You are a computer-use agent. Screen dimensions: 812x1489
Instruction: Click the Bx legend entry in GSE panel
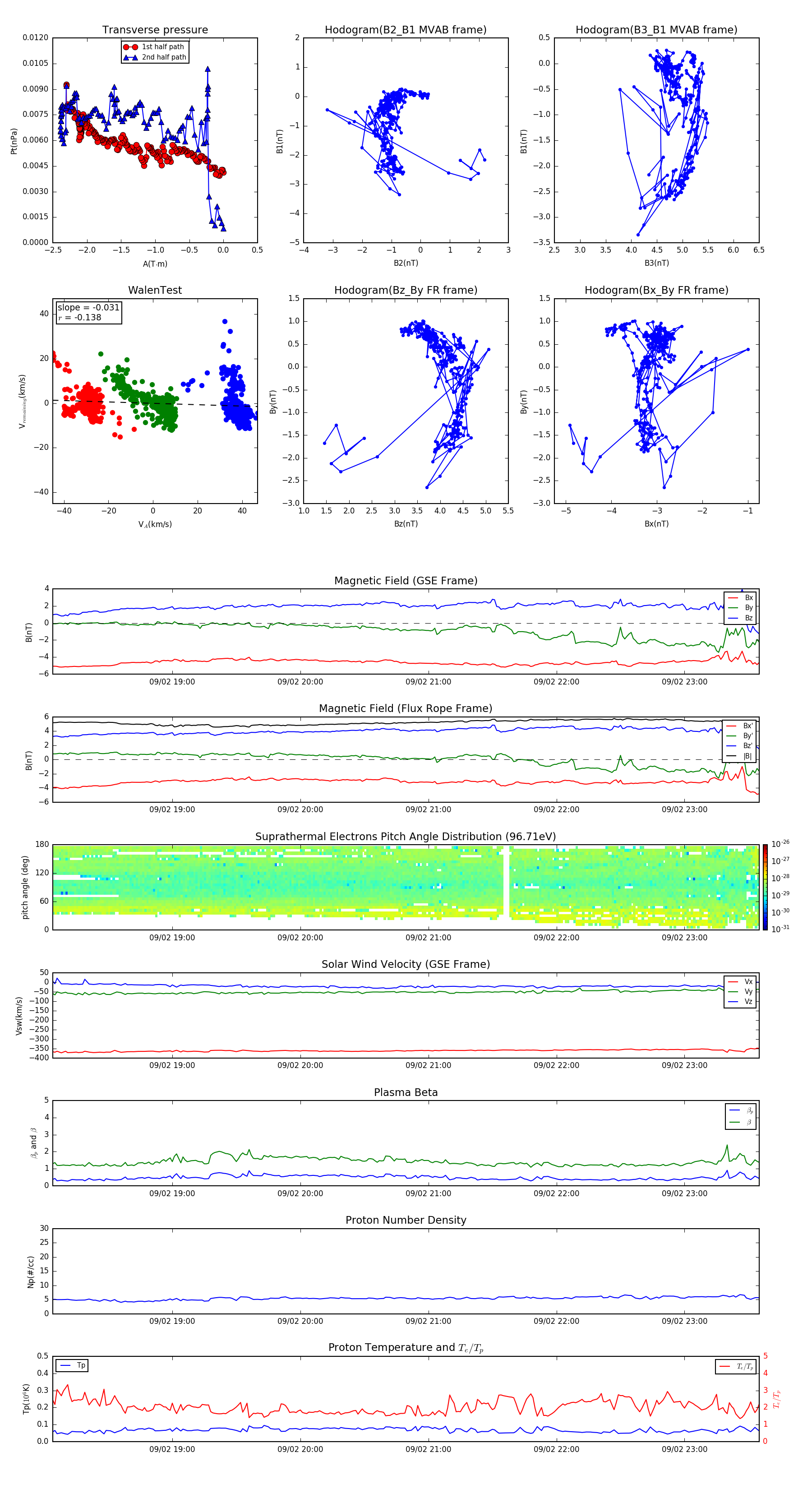740,598
